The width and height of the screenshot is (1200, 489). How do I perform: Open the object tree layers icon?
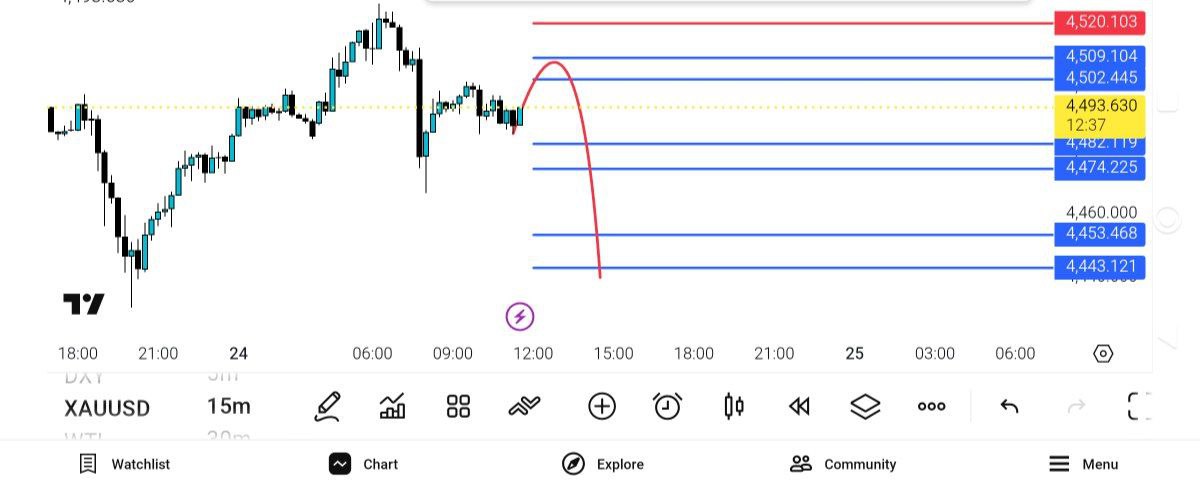tap(865, 406)
